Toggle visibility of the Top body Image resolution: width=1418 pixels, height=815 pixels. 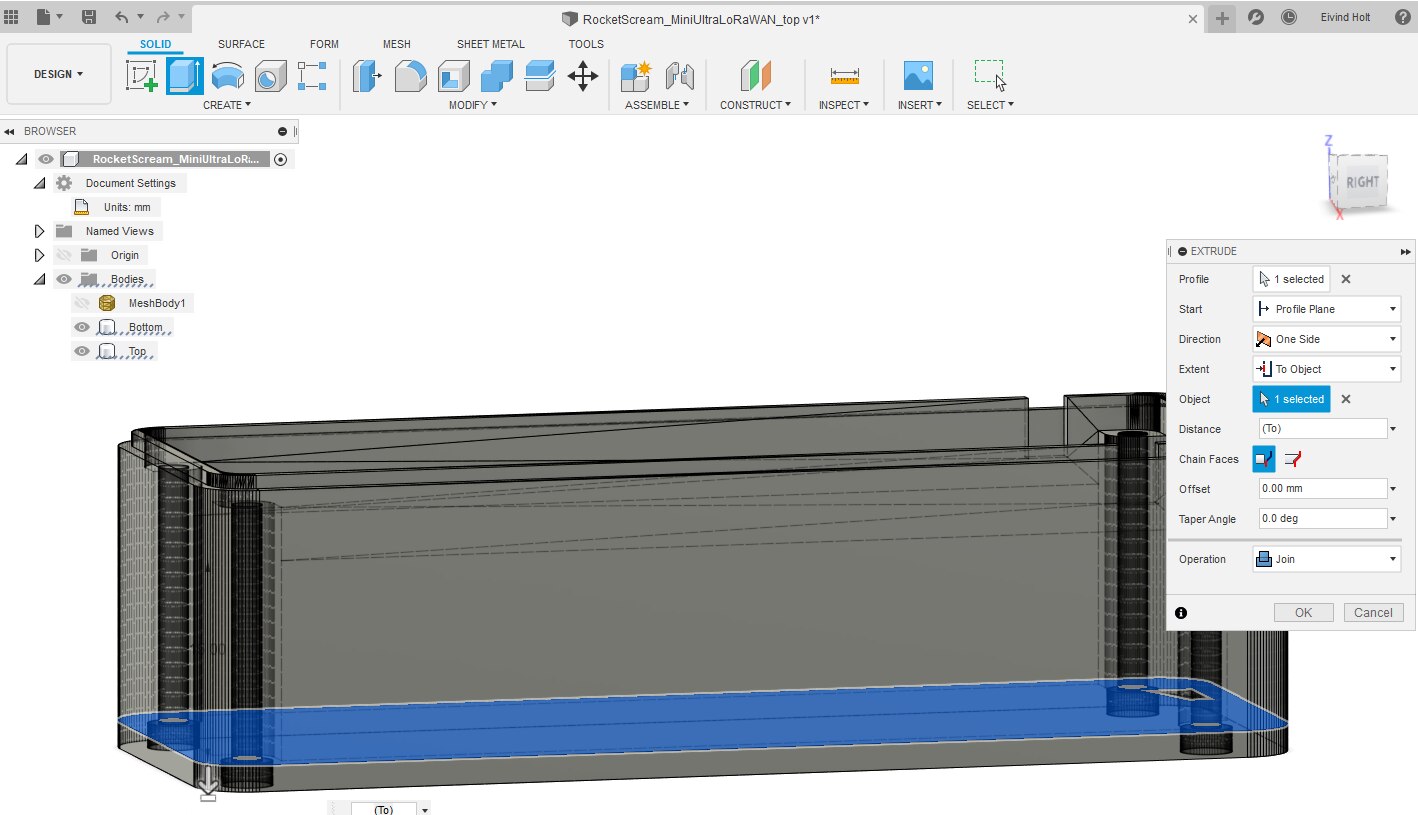tap(82, 351)
